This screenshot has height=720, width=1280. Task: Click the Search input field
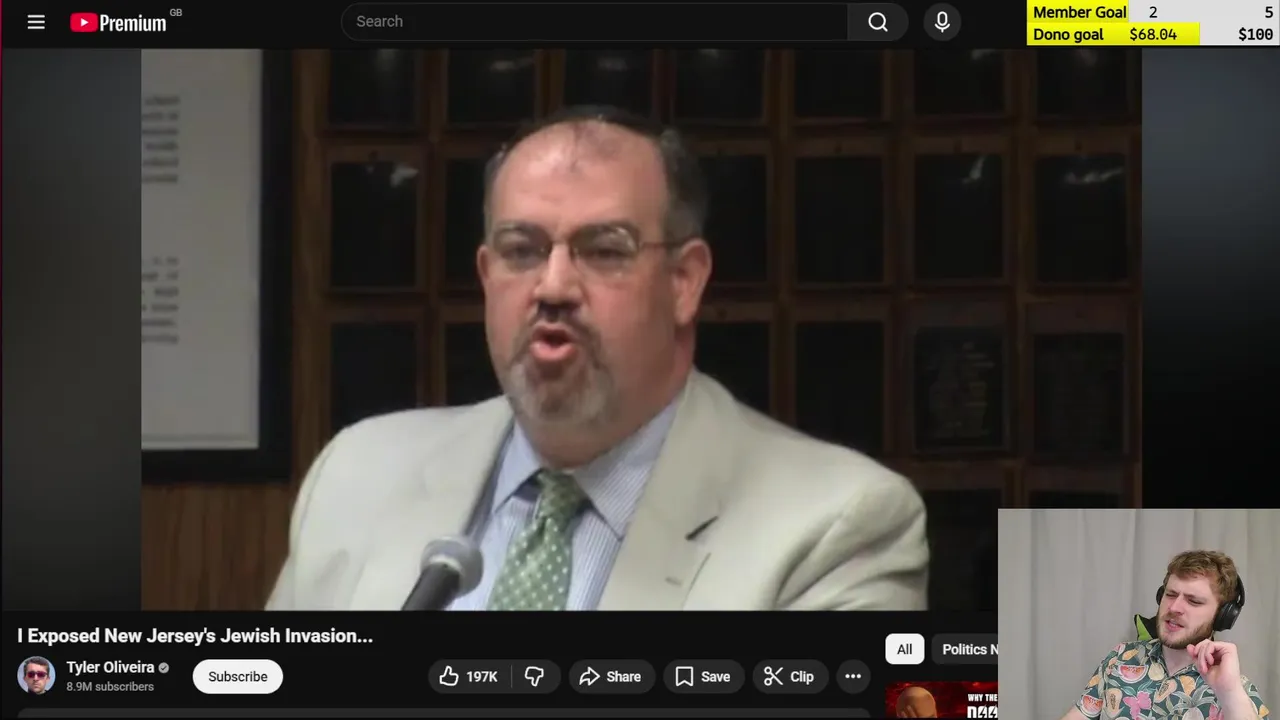[x=594, y=21]
